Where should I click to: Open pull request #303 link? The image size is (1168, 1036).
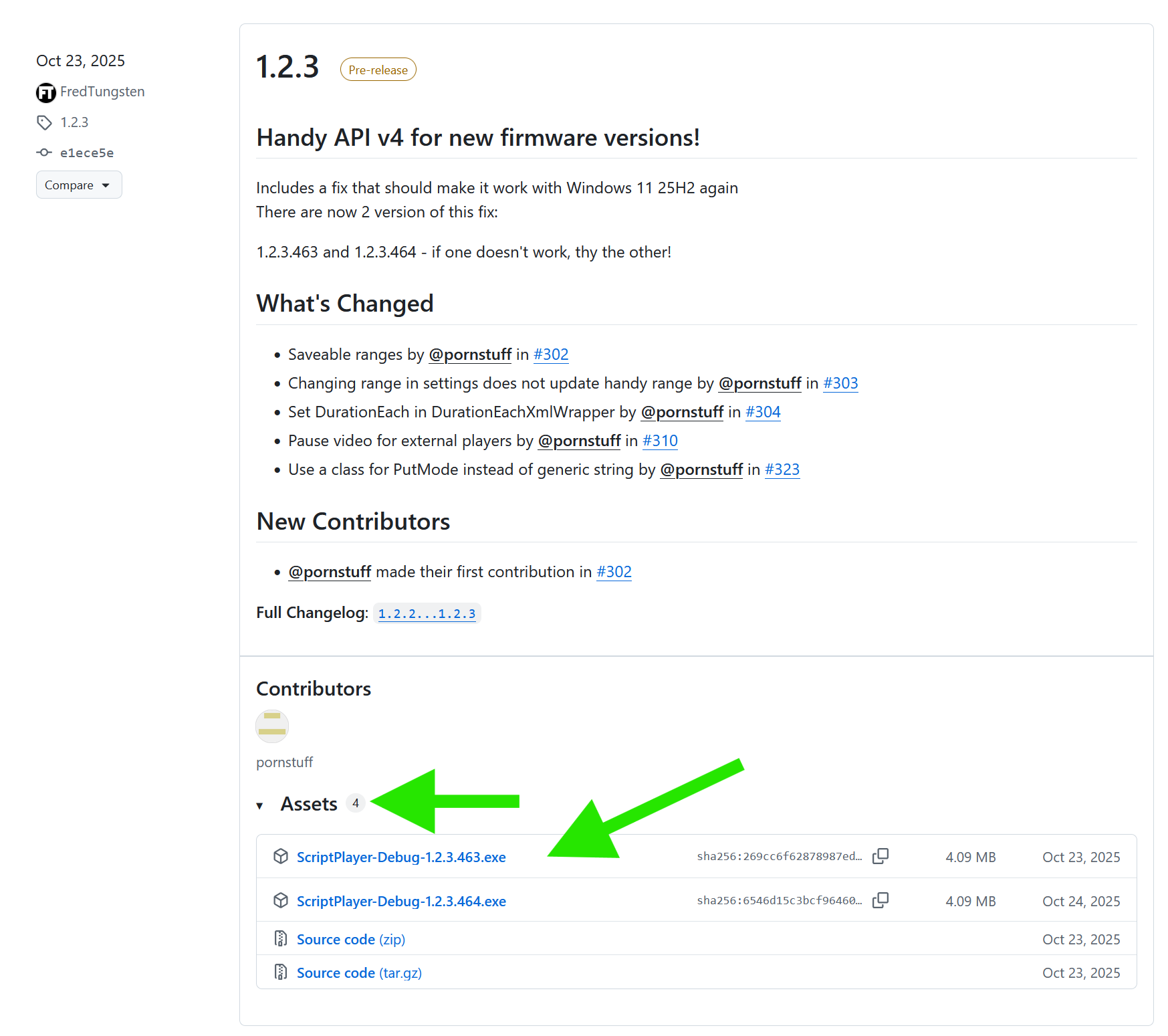pyautogui.click(x=840, y=383)
